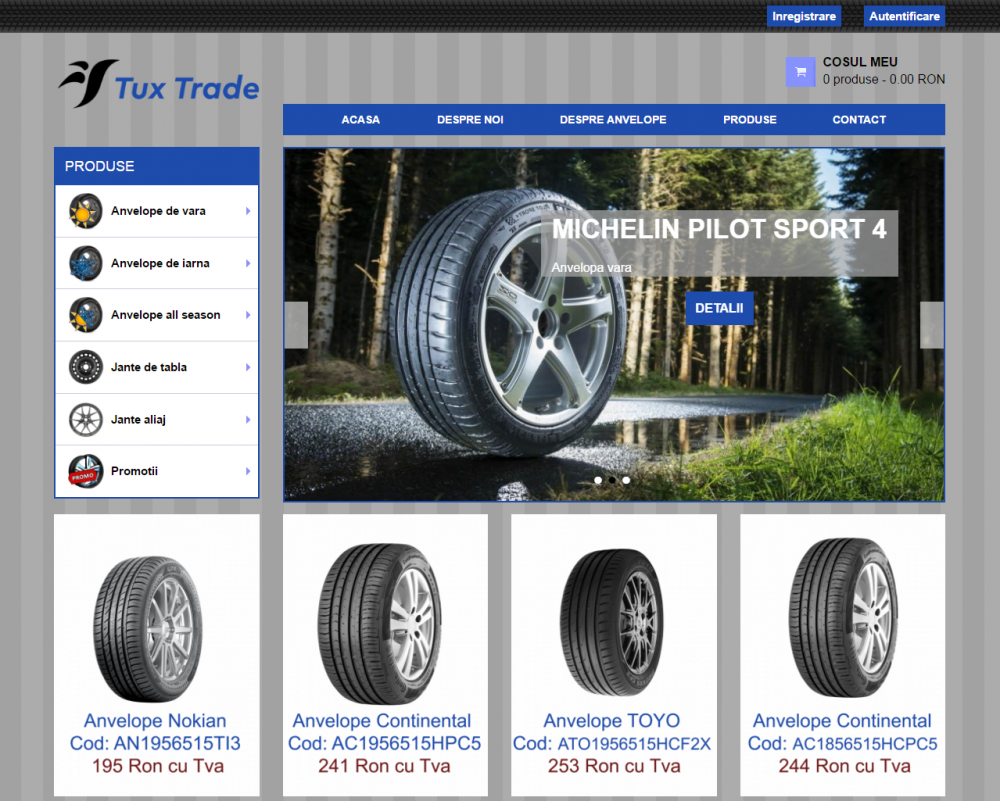Open the Despre Anvelope menu item
1000x801 pixels.
pos(612,119)
